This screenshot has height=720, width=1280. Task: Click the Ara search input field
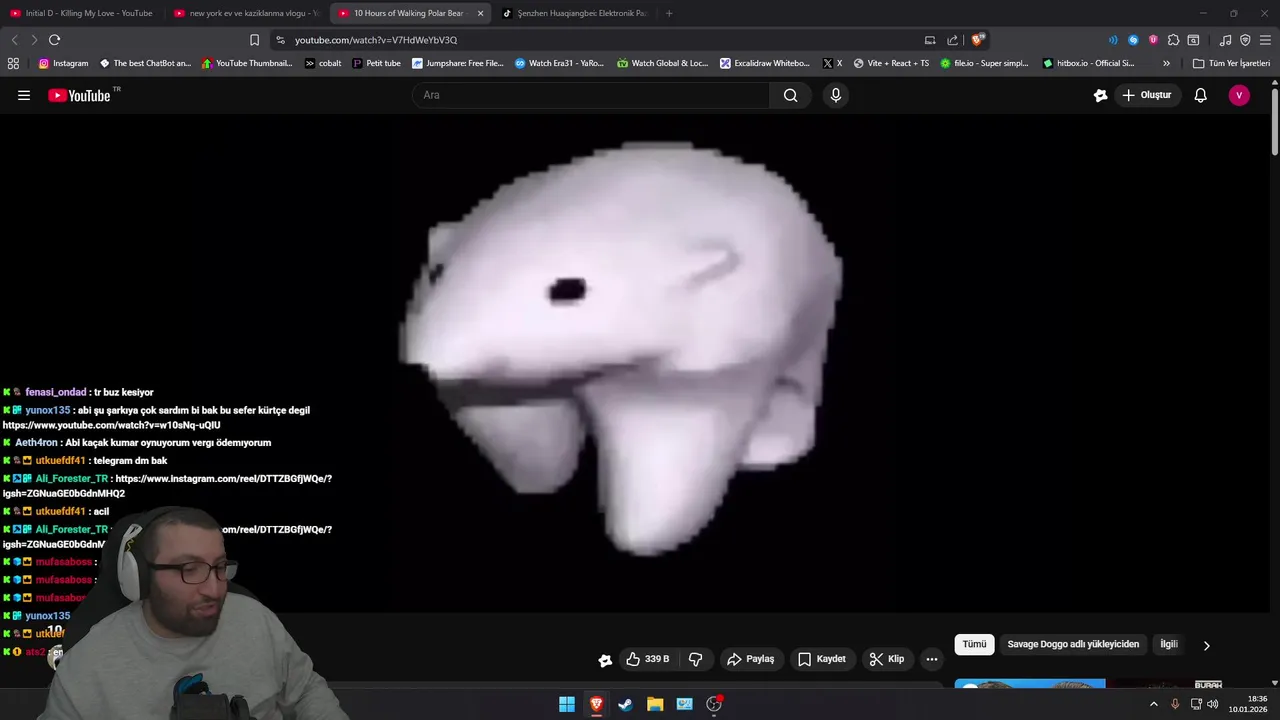[590, 95]
